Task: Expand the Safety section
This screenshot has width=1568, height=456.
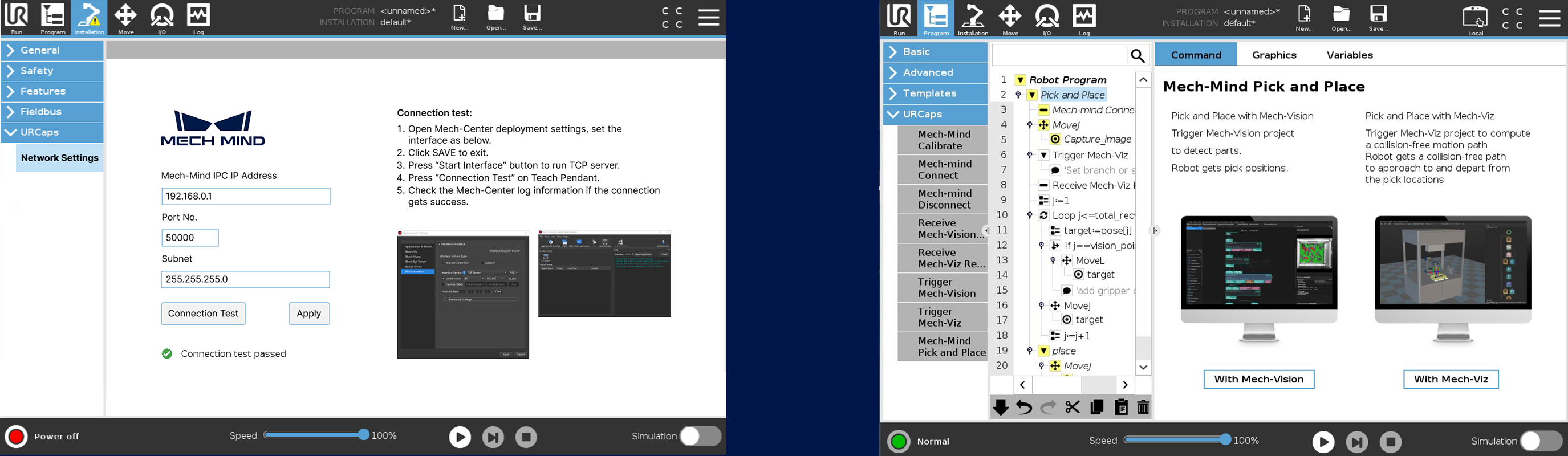Action: click(x=52, y=71)
